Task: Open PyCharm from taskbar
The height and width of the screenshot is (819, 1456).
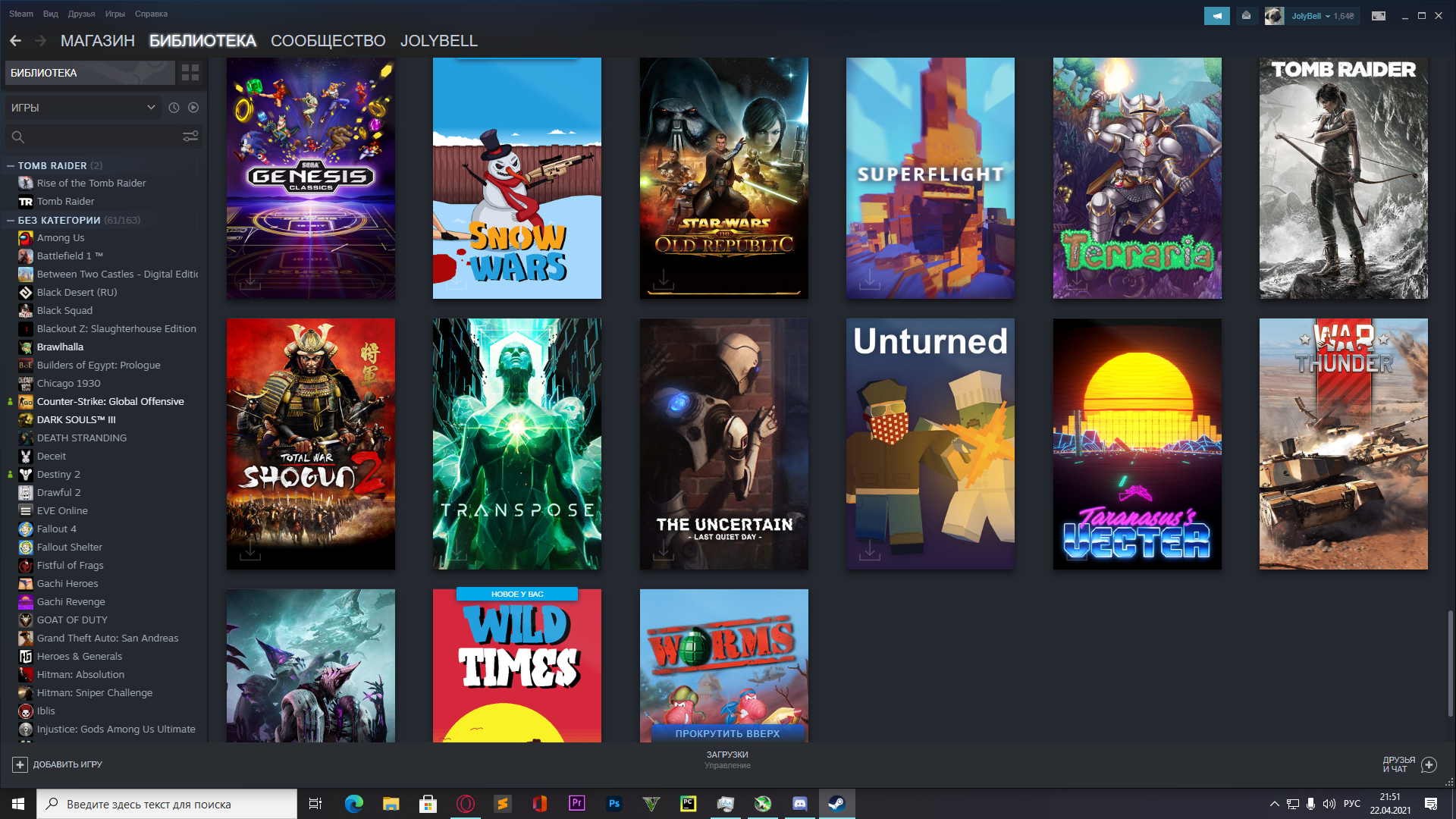Action: [x=689, y=804]
